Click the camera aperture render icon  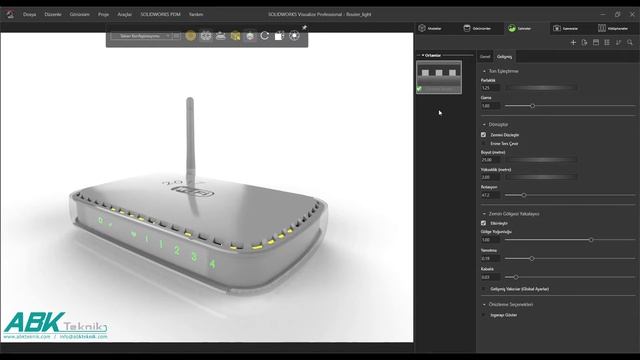pos(294,36)
